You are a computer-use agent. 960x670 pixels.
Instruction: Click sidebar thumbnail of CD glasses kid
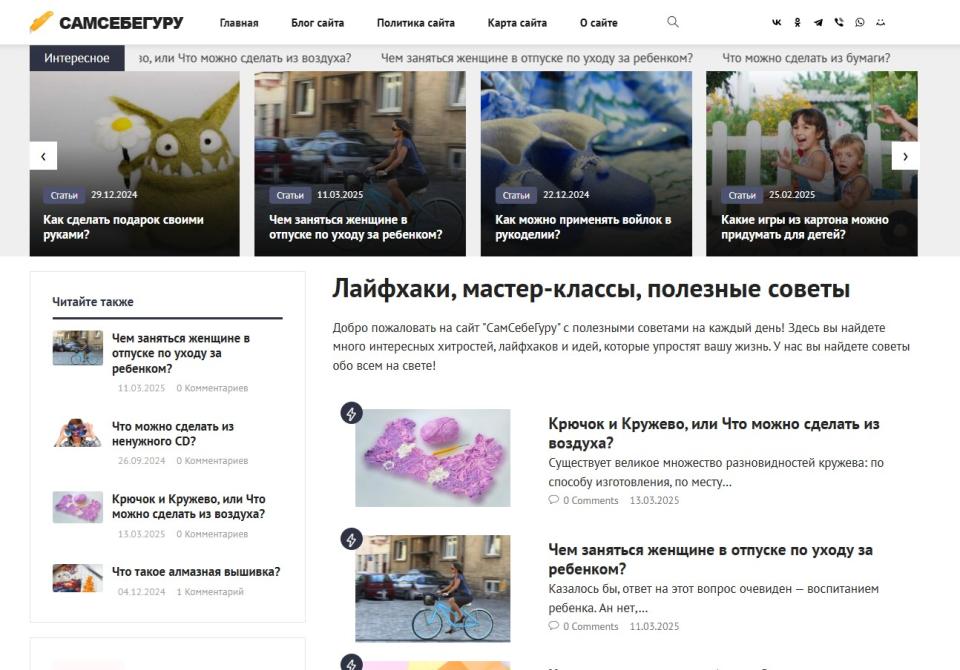[78, 433]
